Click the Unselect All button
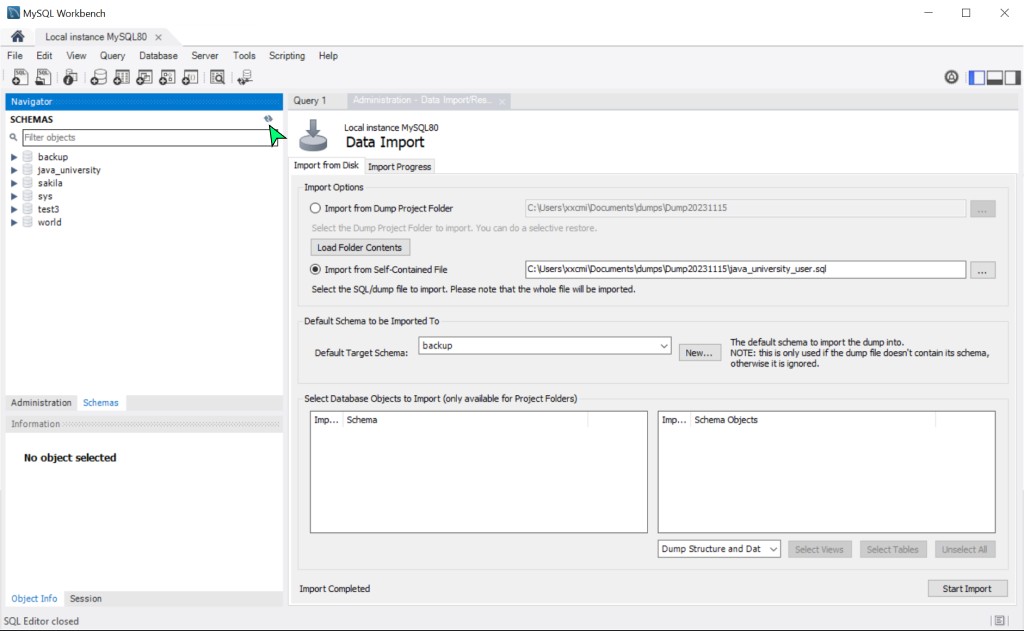 pos(965,549)
